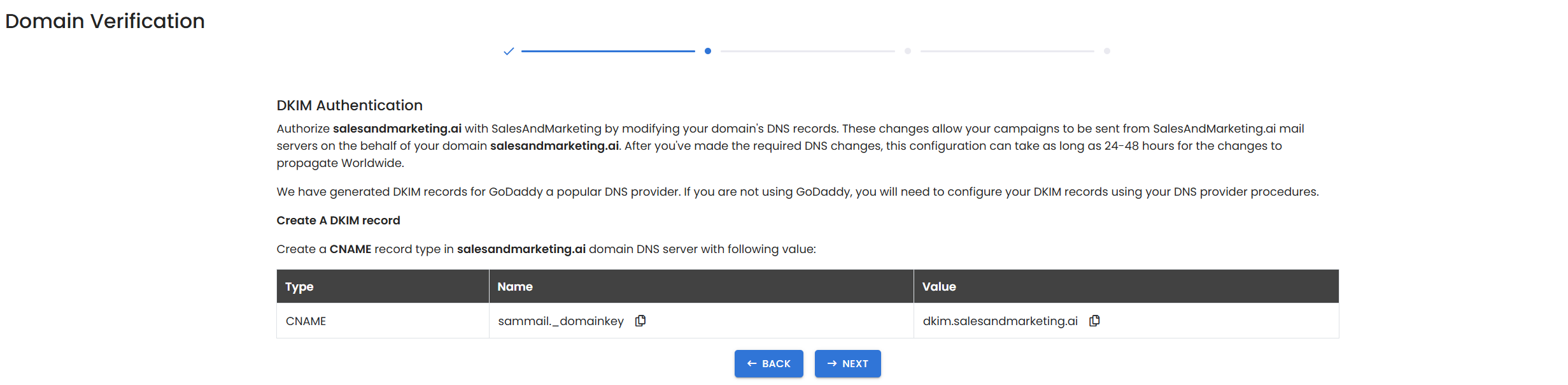1568x385 pixels.
Task: Click the Type column header
Action: click(x=383, y=286)
